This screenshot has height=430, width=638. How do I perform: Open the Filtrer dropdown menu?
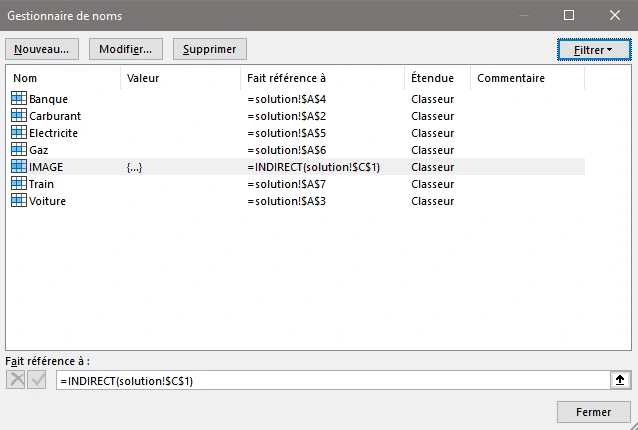[594, 49]
